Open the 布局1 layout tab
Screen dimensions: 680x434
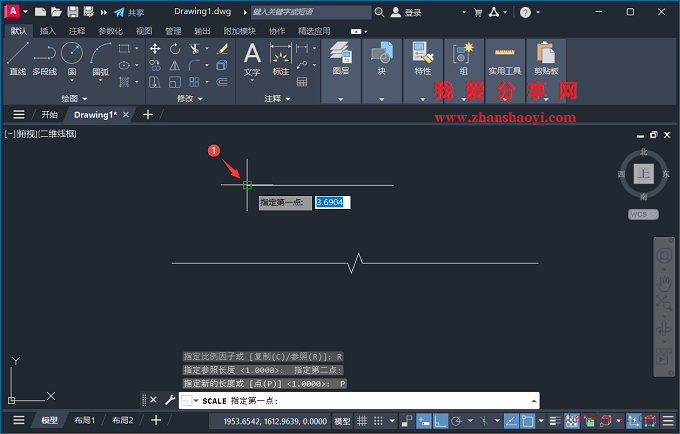(x=84, y=420)
